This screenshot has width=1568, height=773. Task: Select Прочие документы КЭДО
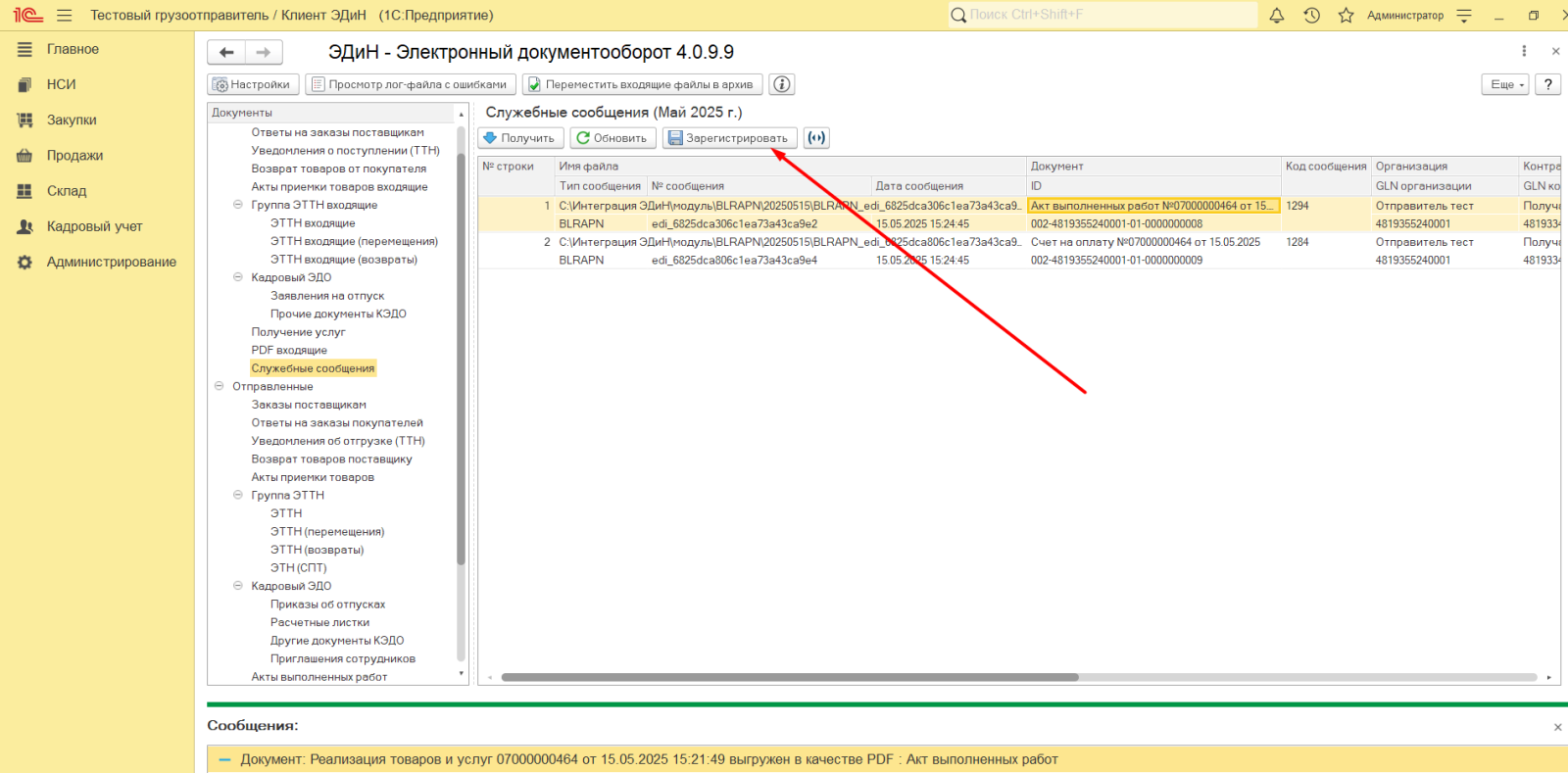(x=338, y=314)
